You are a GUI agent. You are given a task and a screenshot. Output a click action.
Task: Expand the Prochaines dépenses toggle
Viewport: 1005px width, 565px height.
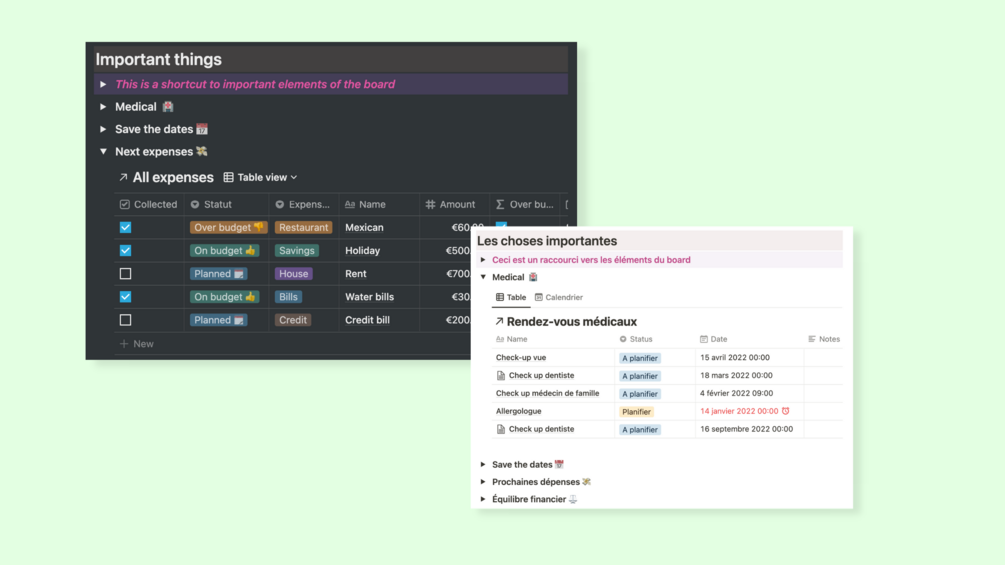483,482
